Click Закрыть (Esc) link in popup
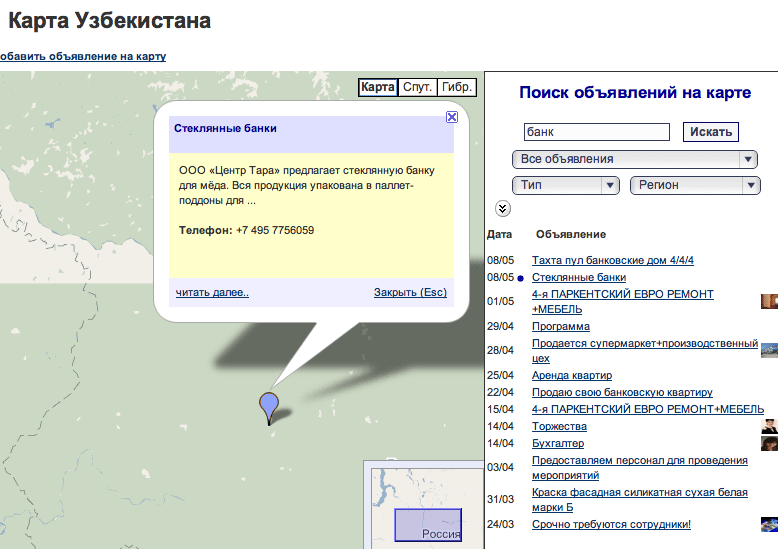This screenshot has width=778, height=549. pos(410,293)
